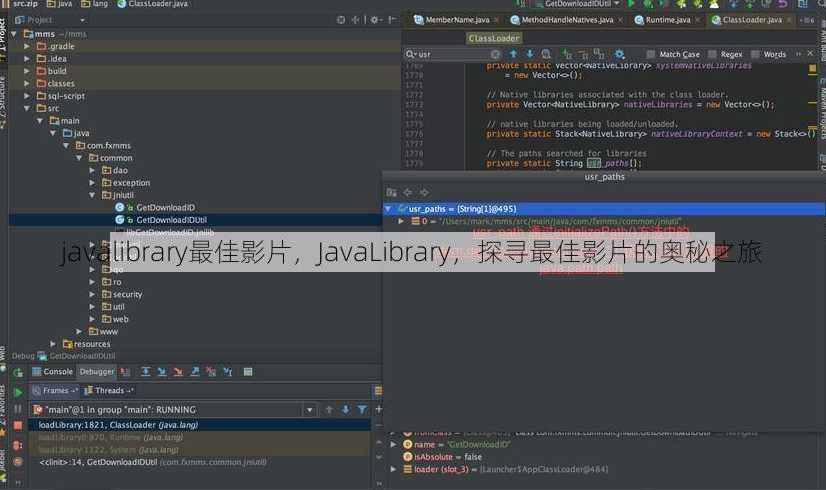Click the Force Step Into icon
826x490 pixels.
click(179, 372)
